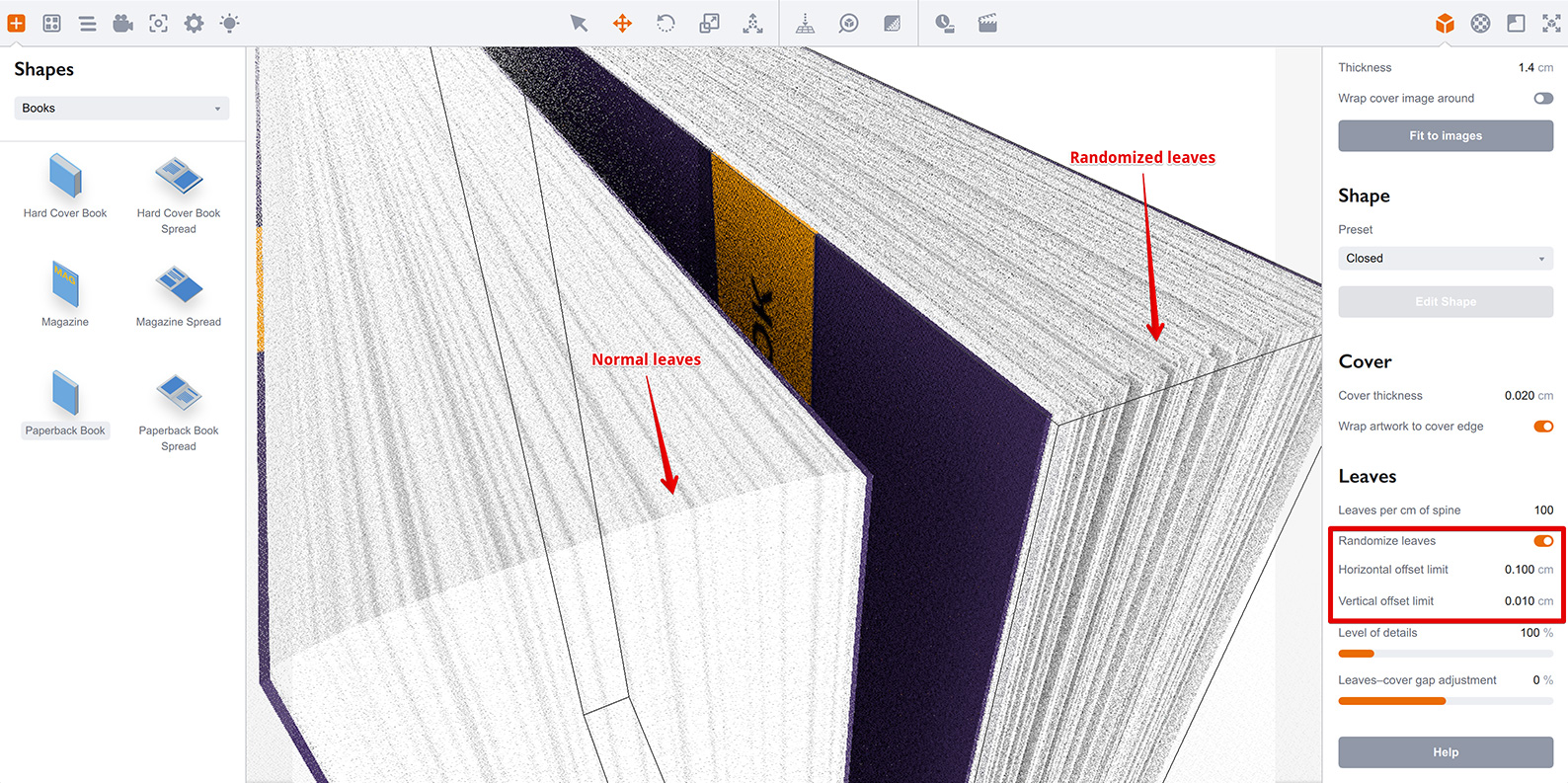
Task: Open the hamburger list panel icon
Action: coord(88,23)
